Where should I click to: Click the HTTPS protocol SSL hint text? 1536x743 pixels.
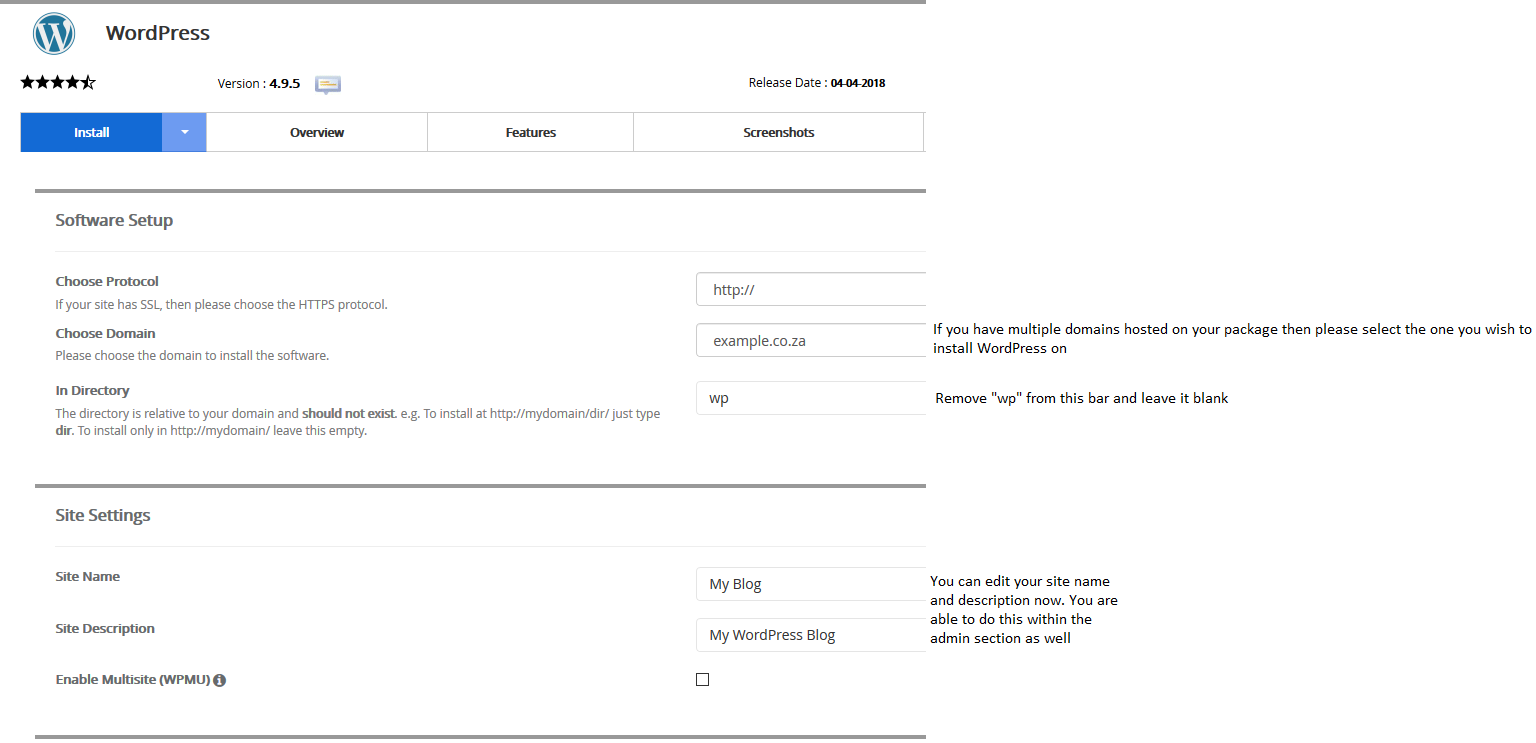click(x=221, y=304)
